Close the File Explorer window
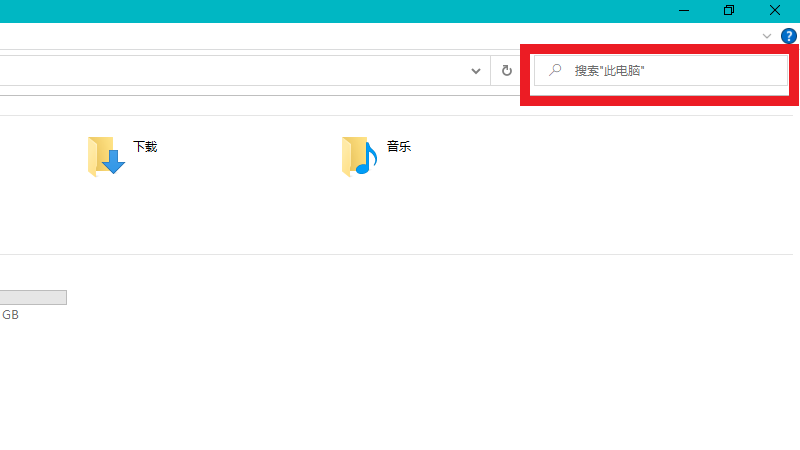 click(775, 10)
